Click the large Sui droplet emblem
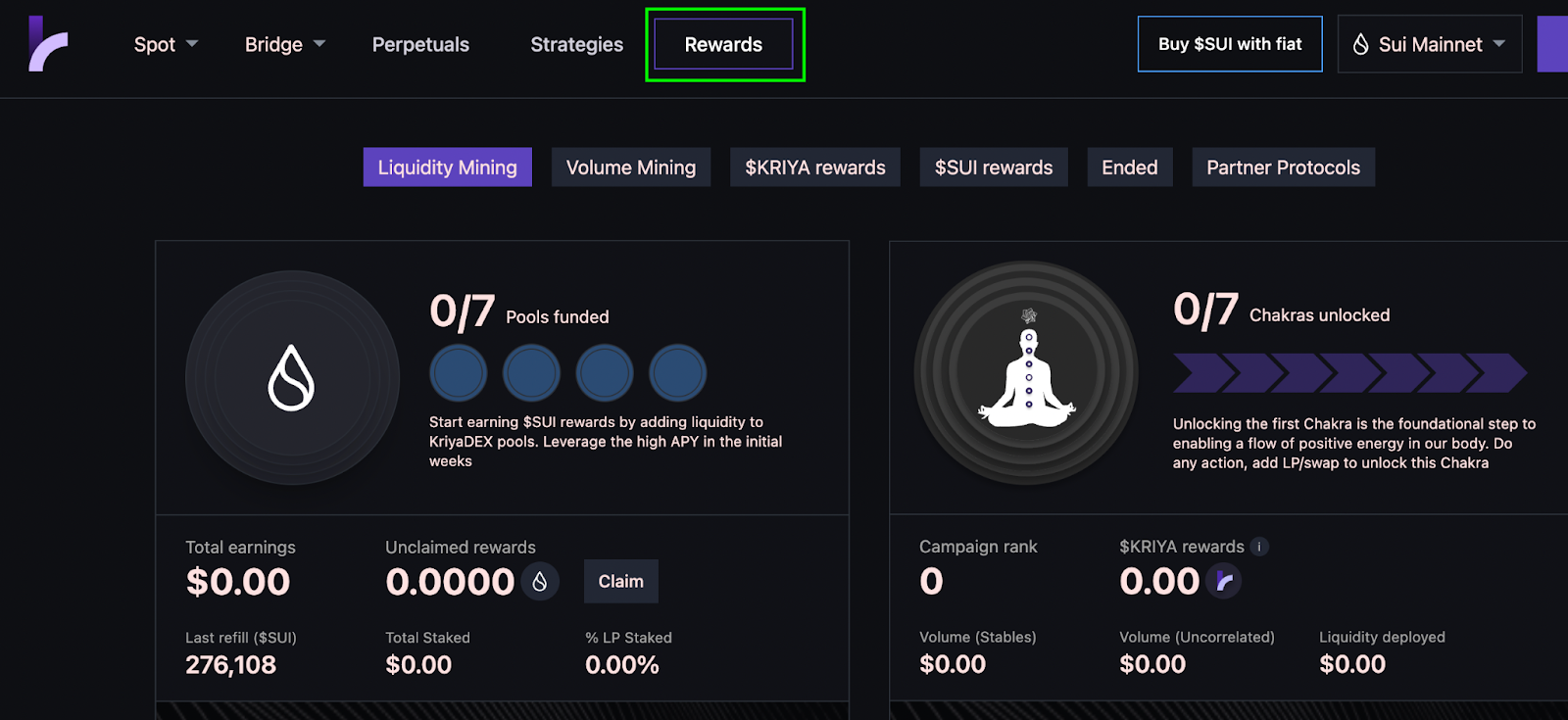 [x=292, y=377]
